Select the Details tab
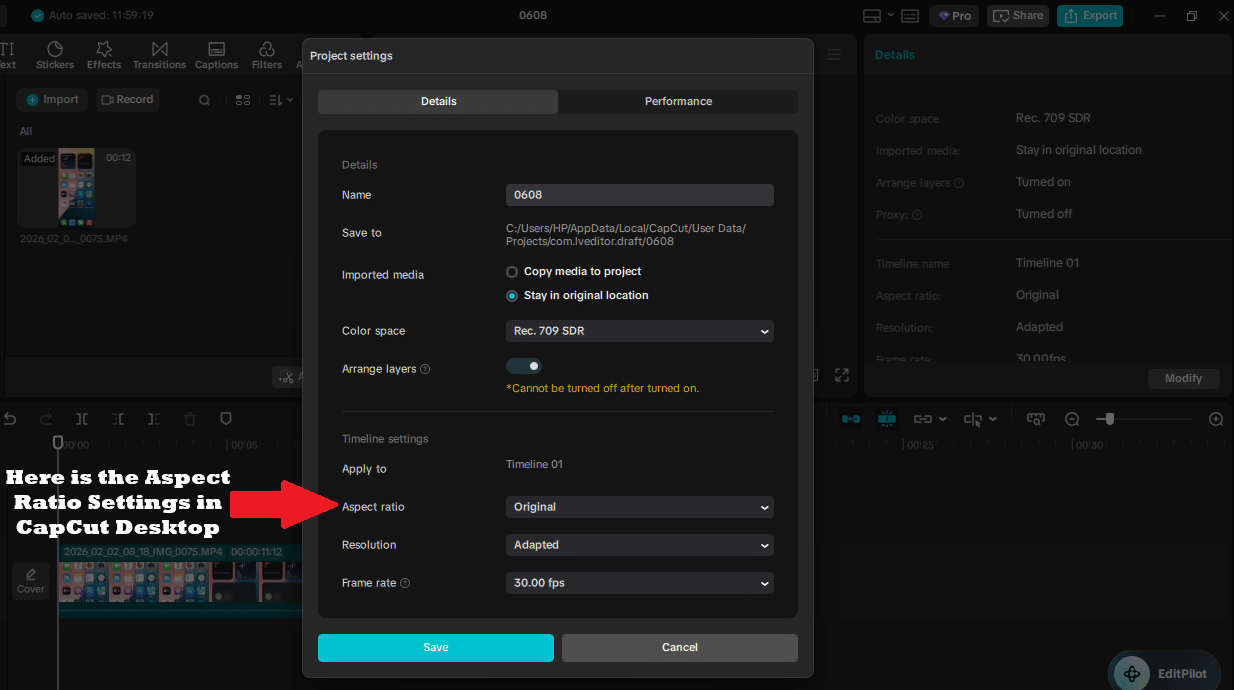The image size is (1234, 690). 438,101
